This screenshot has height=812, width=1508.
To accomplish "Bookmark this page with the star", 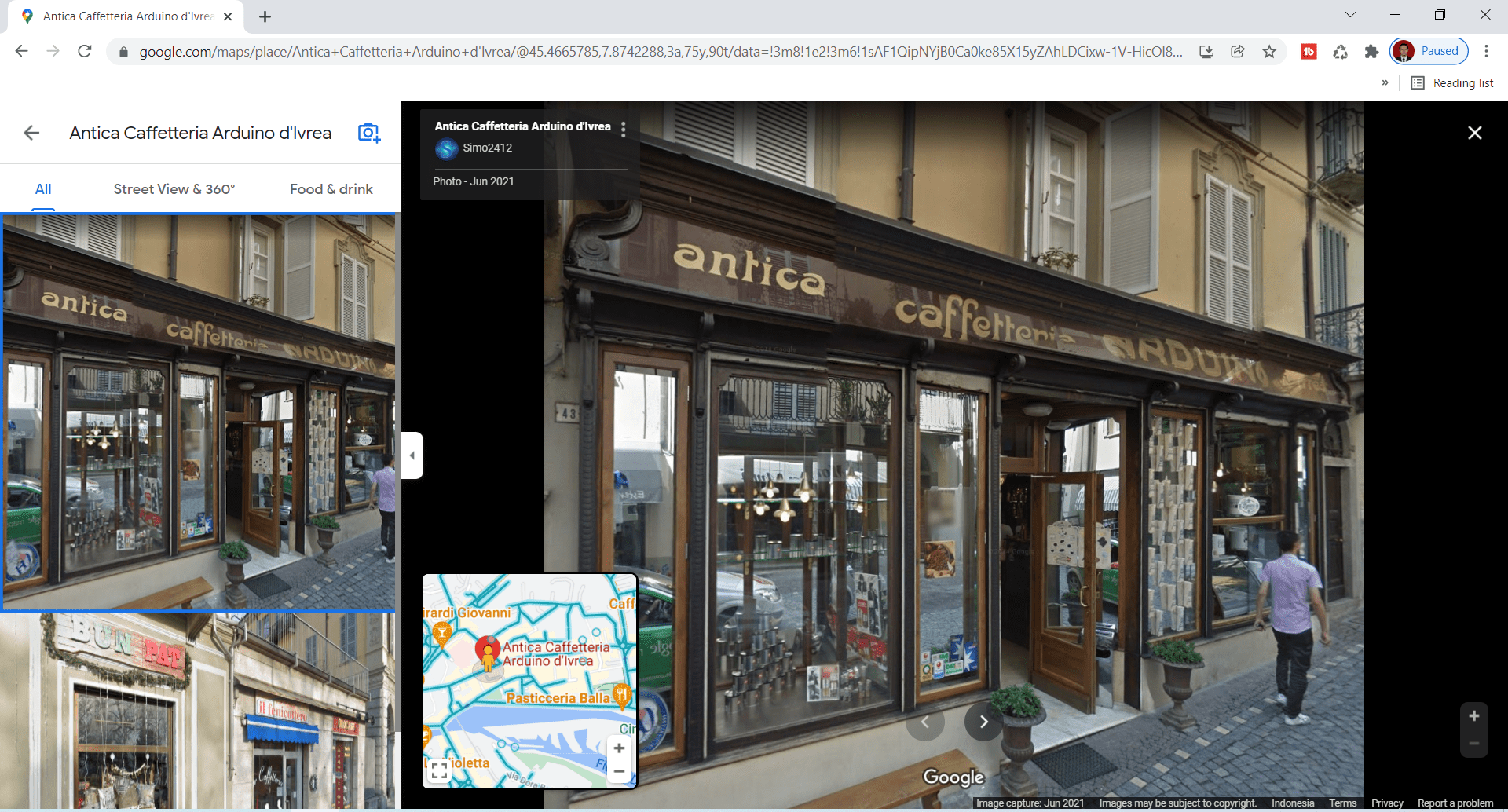I will tap(1269, 52).
